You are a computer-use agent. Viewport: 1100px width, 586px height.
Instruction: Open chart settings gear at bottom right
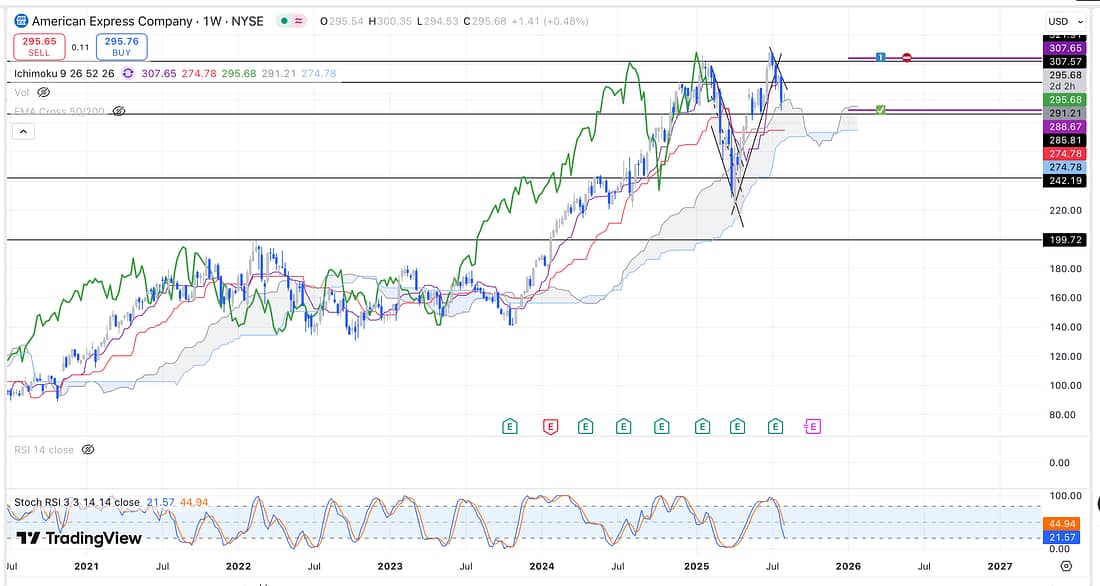click(1066, 566)
